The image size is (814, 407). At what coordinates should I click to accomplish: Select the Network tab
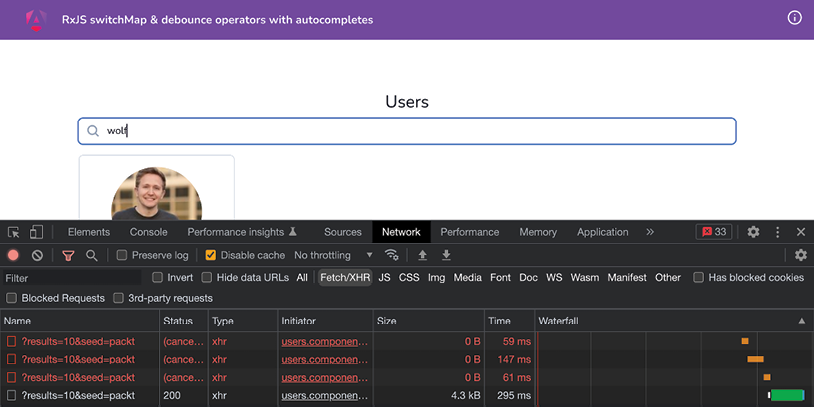tap(401, 232)
